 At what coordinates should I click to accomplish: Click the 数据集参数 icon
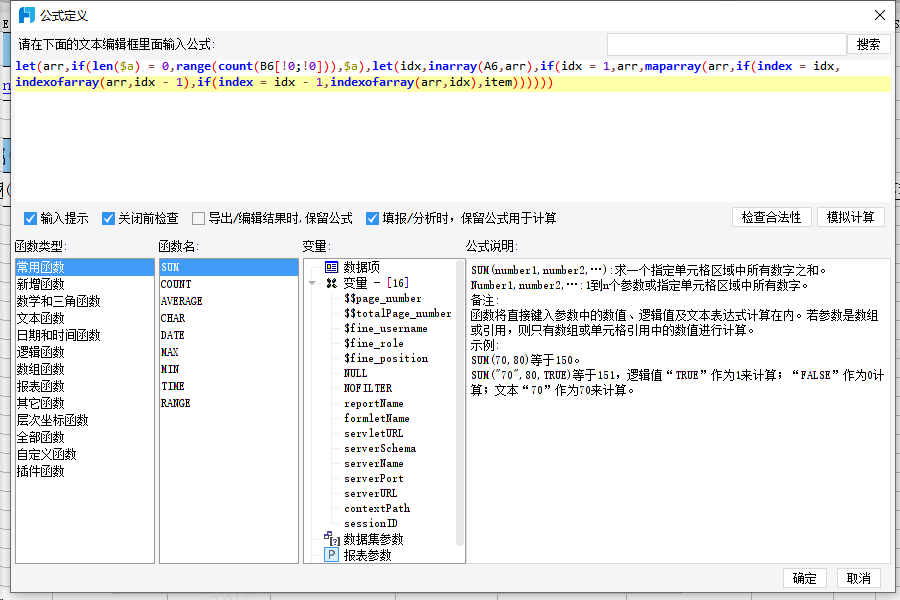click(331, 539)
